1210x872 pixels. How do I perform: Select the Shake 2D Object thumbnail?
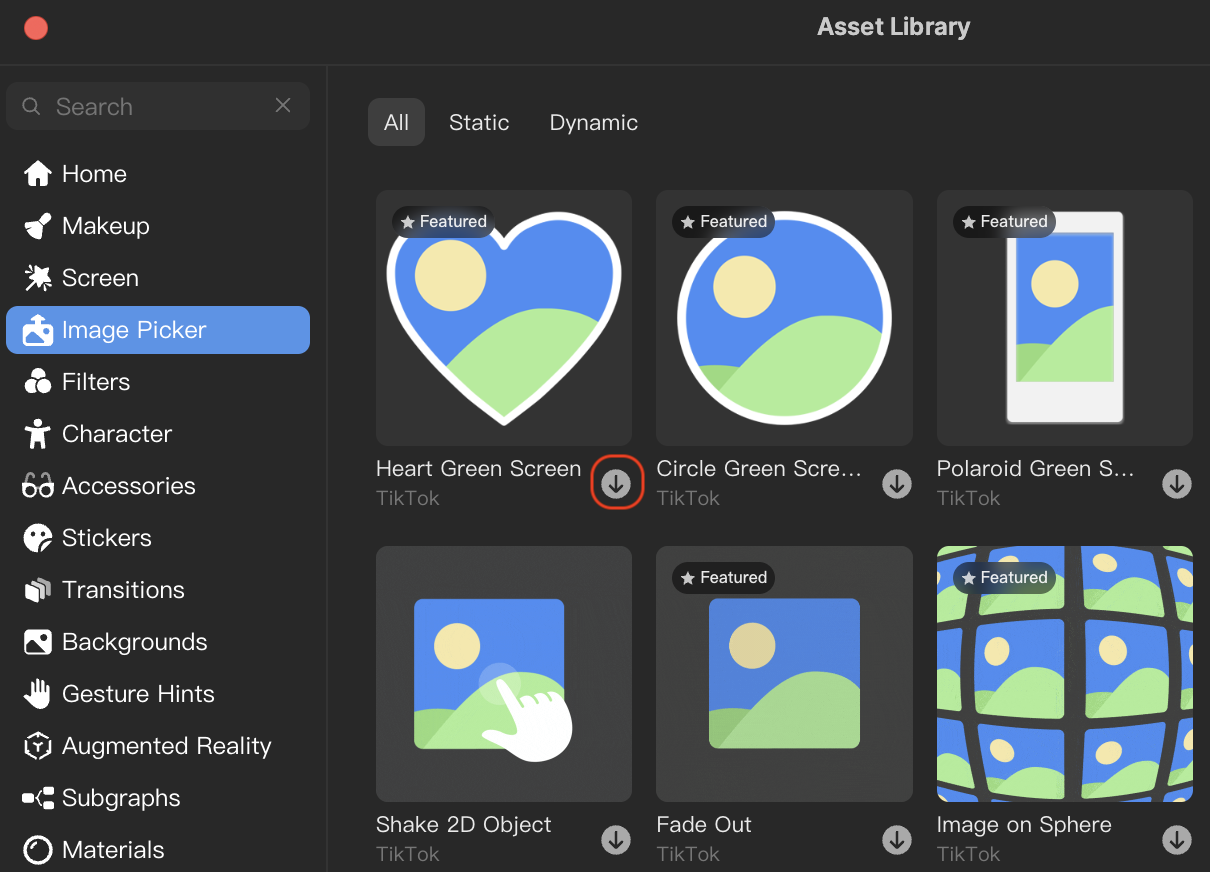coord(504,674)
